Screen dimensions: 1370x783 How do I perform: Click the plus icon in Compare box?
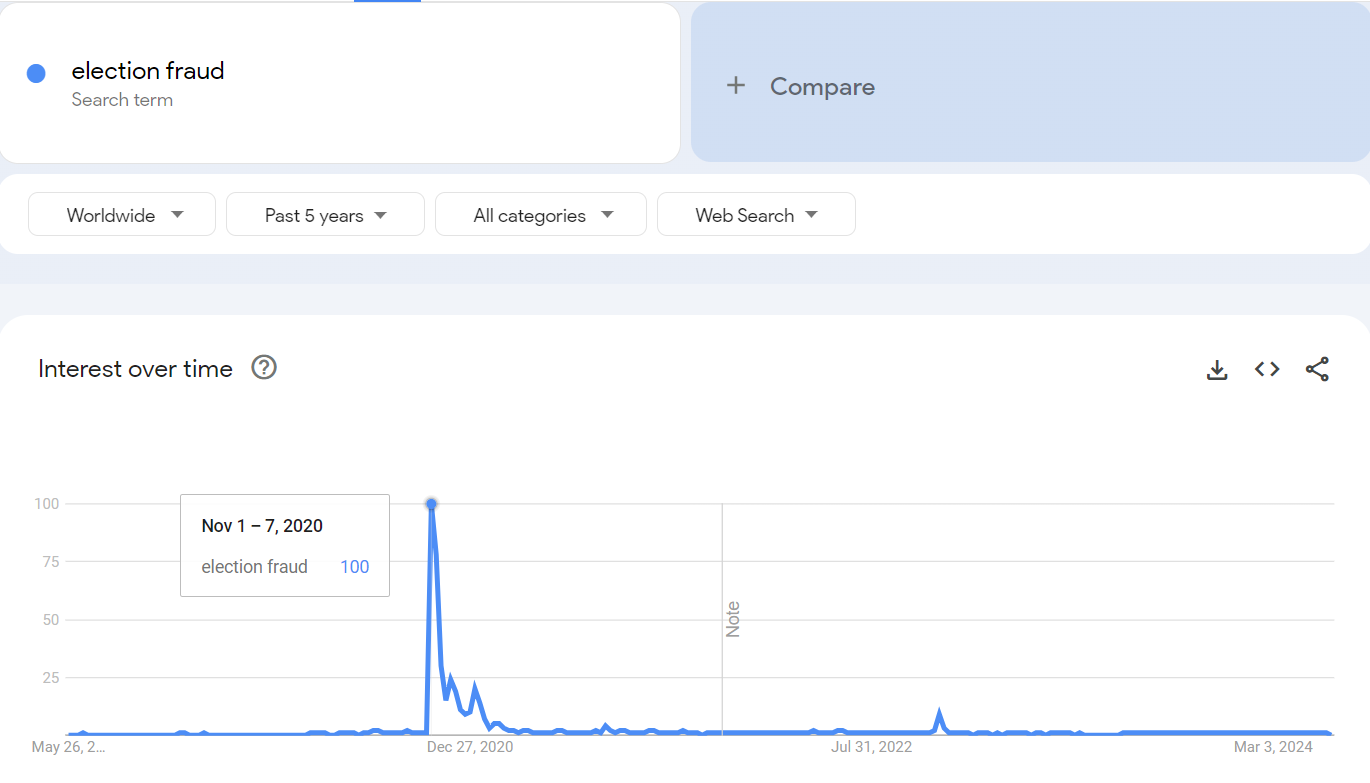coord(736,86)
